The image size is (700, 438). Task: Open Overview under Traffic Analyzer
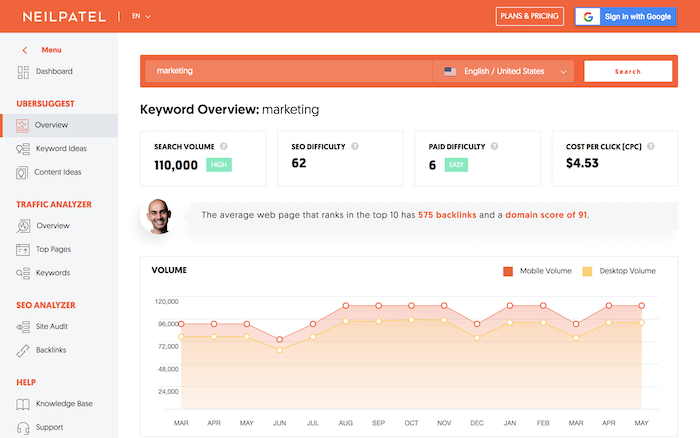coord(53,226)
